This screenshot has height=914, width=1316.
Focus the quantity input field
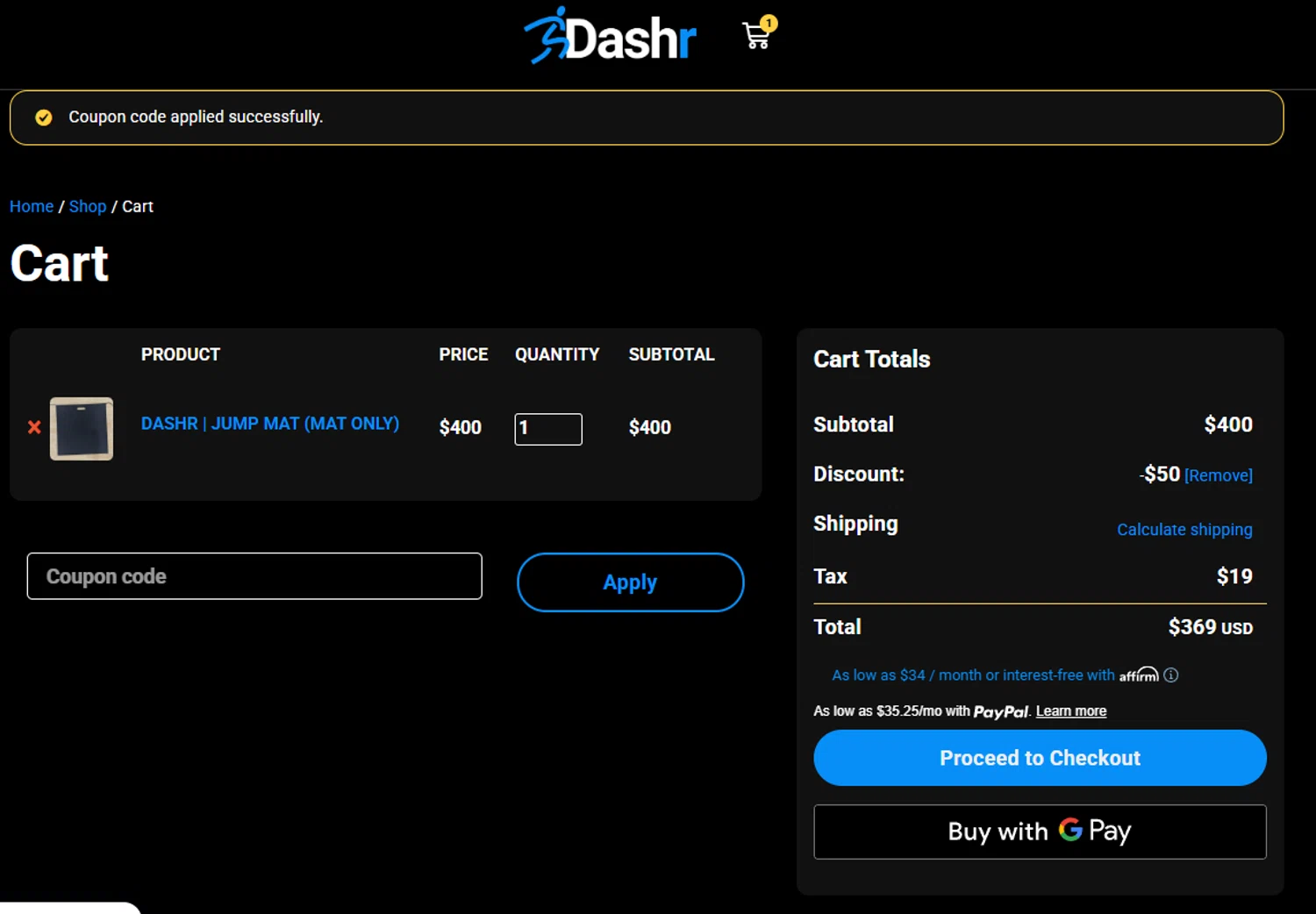[x=548, y=429]
